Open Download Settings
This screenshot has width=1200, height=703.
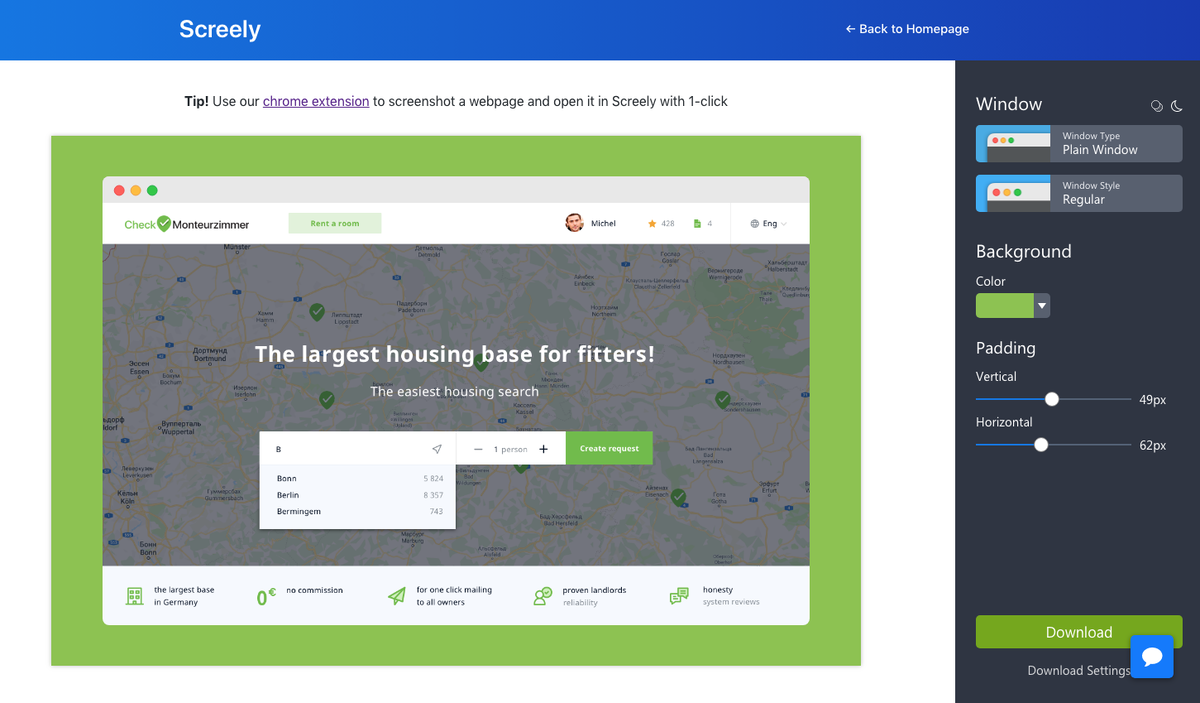(x=1079, y=670)
